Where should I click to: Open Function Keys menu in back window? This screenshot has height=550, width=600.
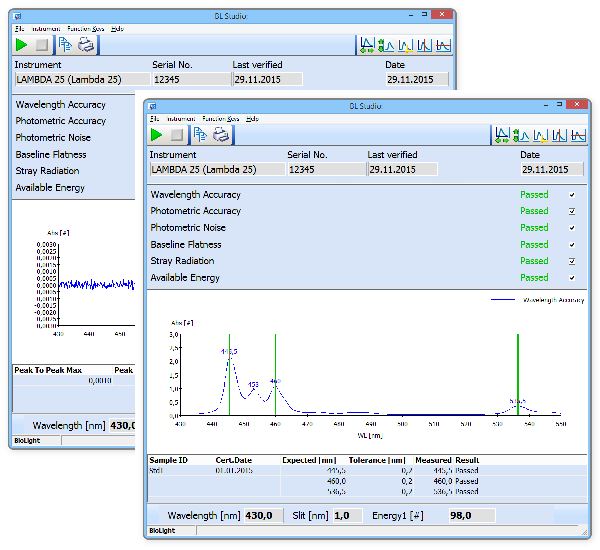coord(86,29)
